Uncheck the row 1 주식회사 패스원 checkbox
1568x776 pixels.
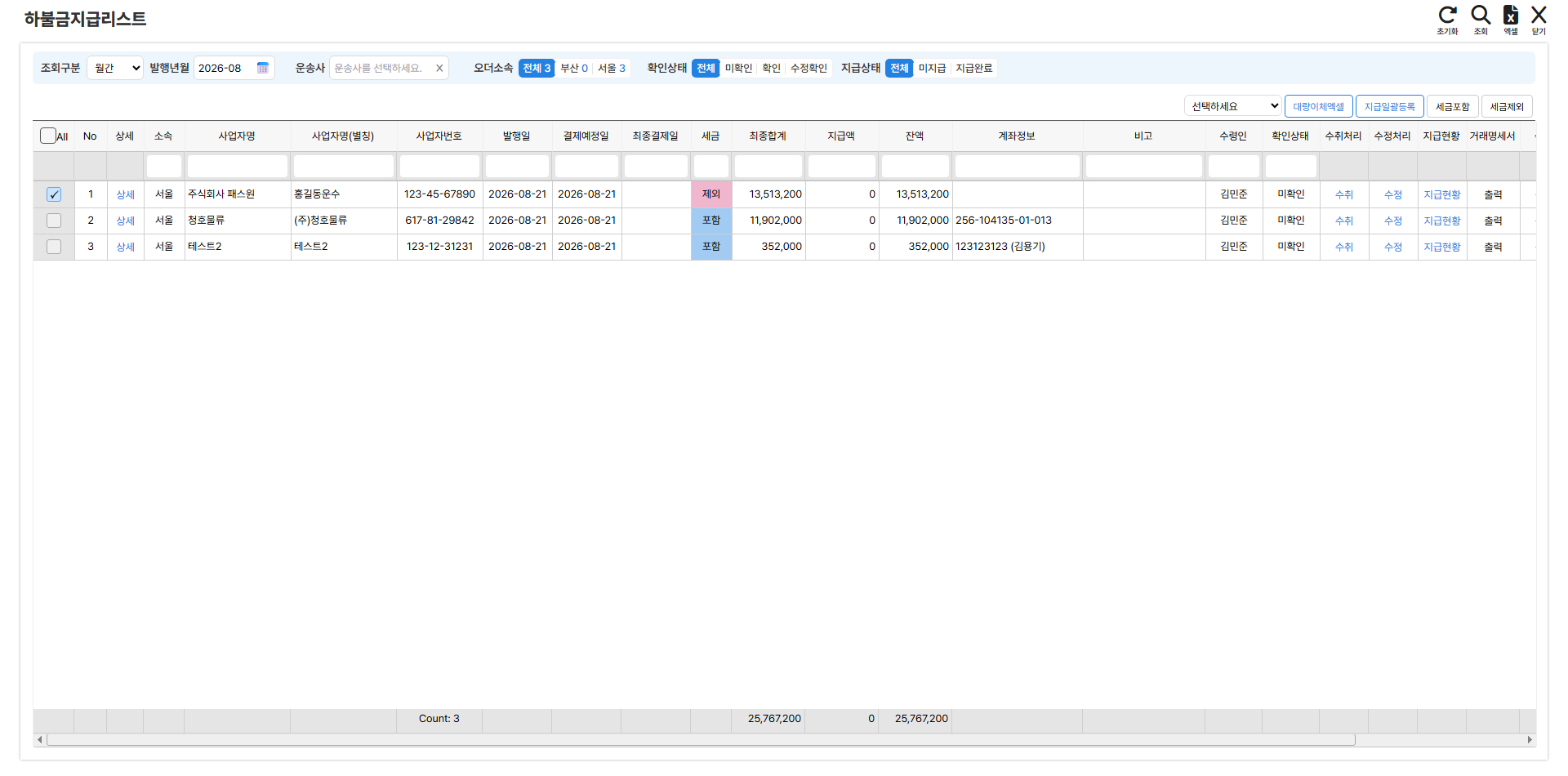(x=54, y=194)
